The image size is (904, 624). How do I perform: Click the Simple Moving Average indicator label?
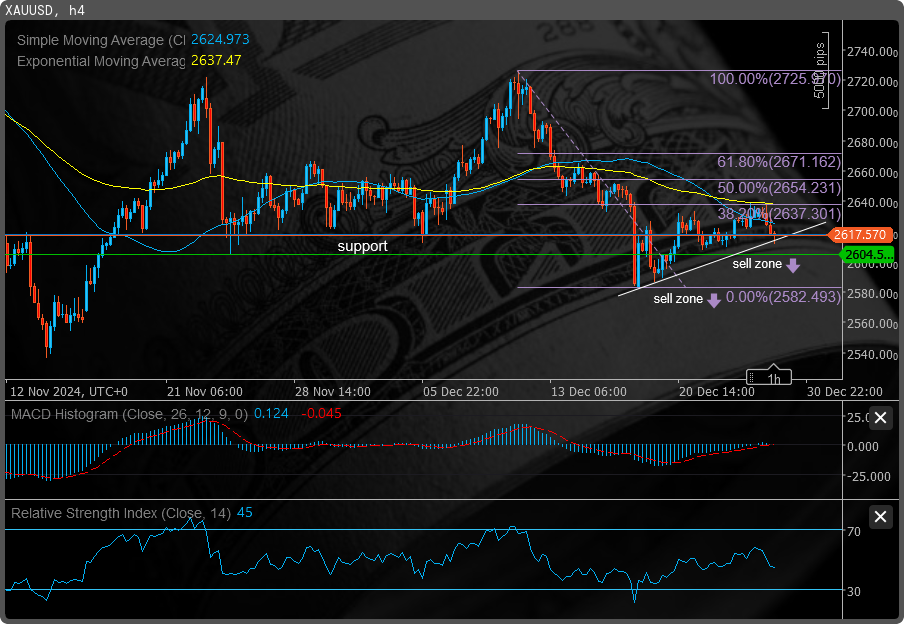tap(101, 40)
